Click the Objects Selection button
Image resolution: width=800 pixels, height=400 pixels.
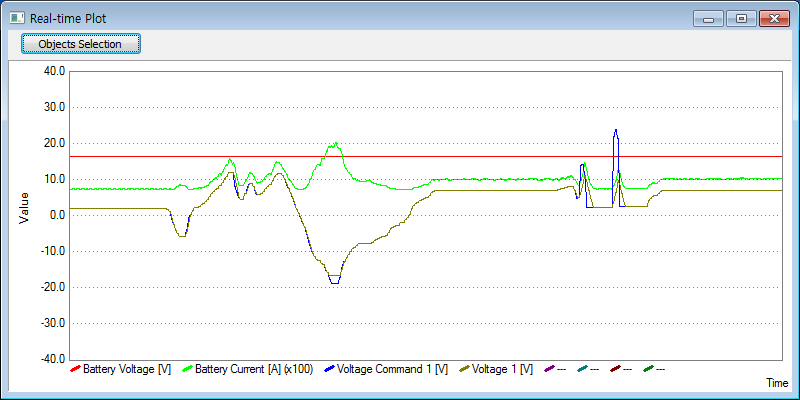(80, 44)
